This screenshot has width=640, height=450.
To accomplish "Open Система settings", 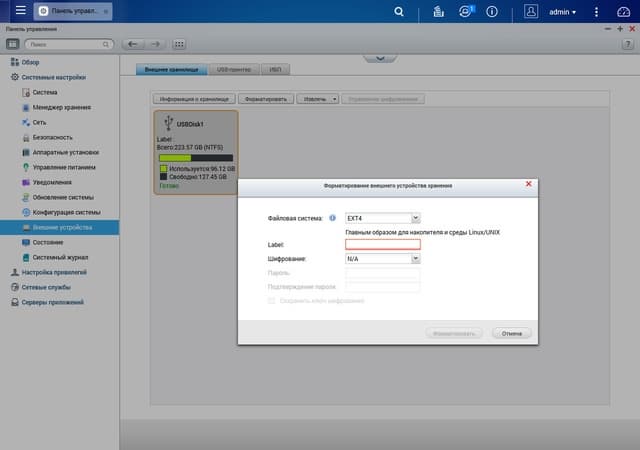I will tap(45, 92).
